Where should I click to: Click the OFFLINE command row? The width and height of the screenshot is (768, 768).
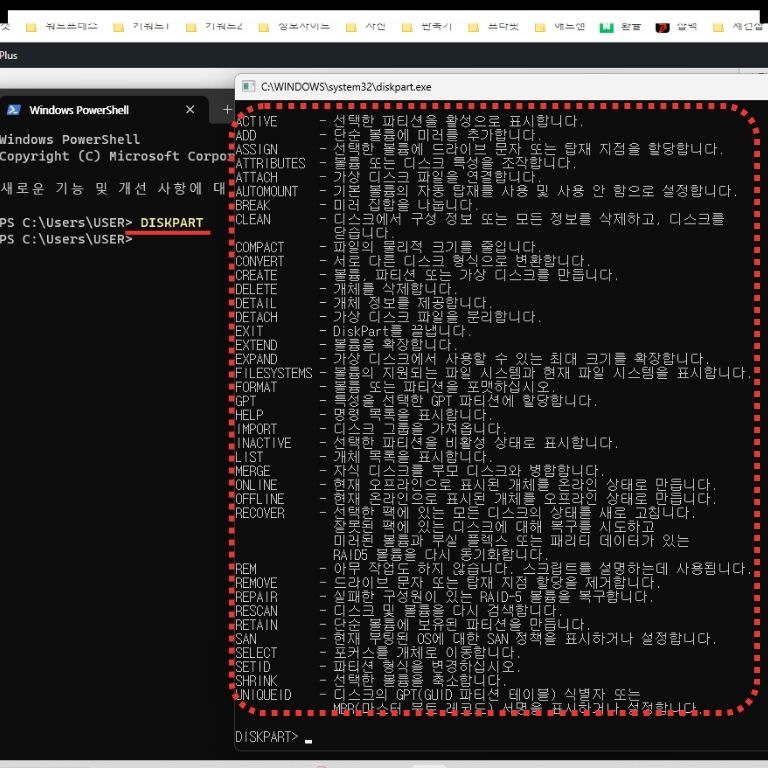(476, 499)
